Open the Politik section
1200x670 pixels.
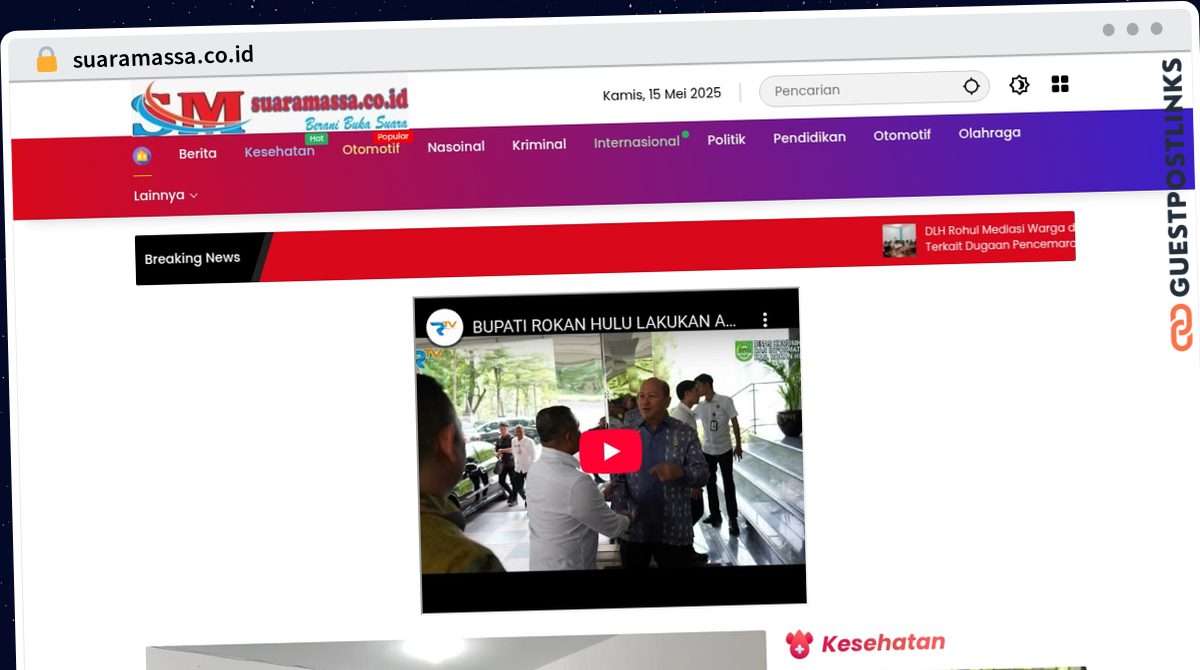pos(726,140)
